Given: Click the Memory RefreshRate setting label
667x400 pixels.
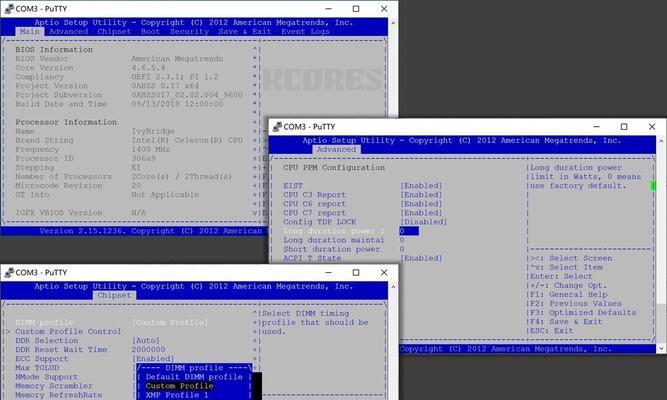Looking at the screenshot, I should pos(59,395).
